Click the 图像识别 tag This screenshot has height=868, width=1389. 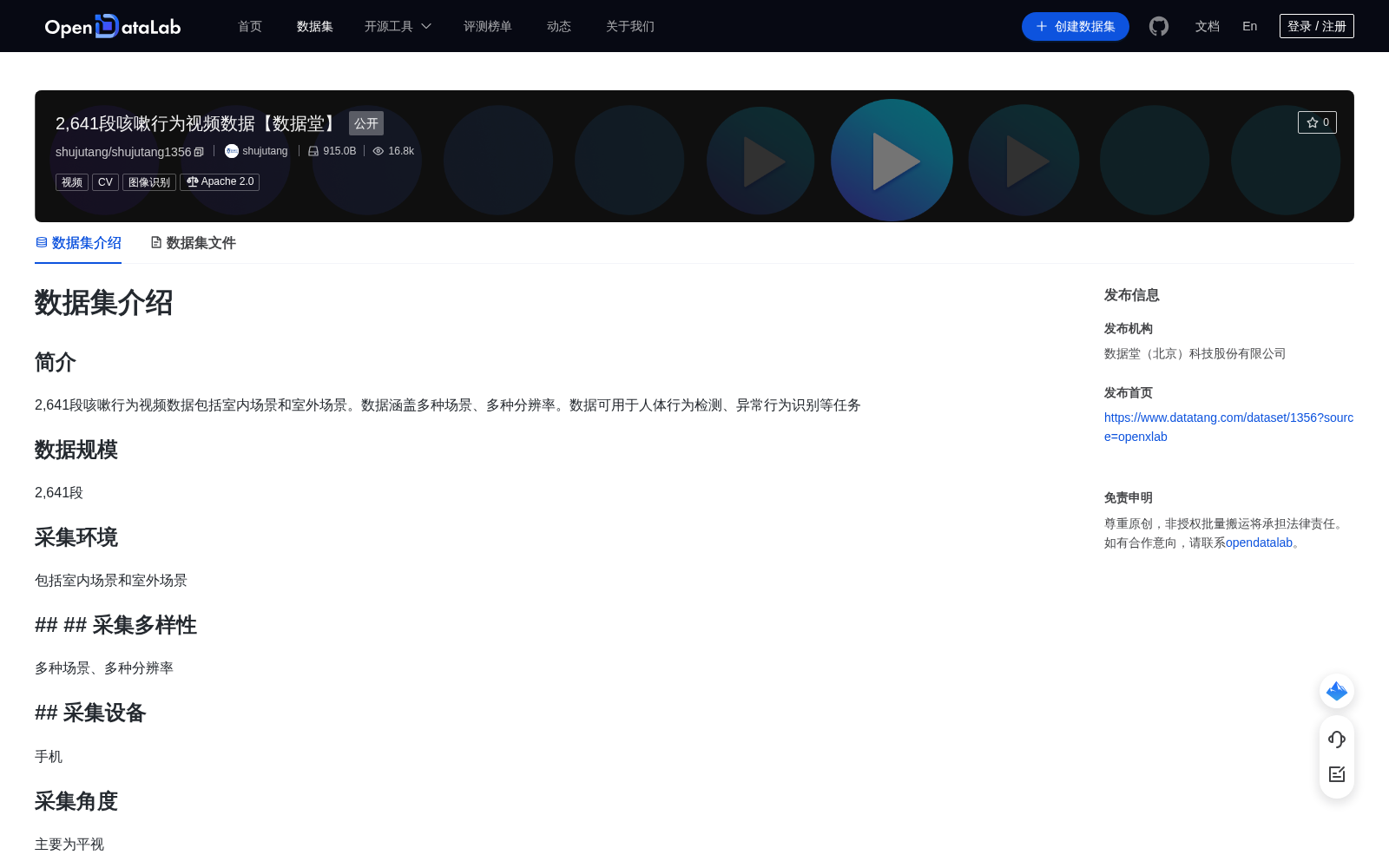149,182
